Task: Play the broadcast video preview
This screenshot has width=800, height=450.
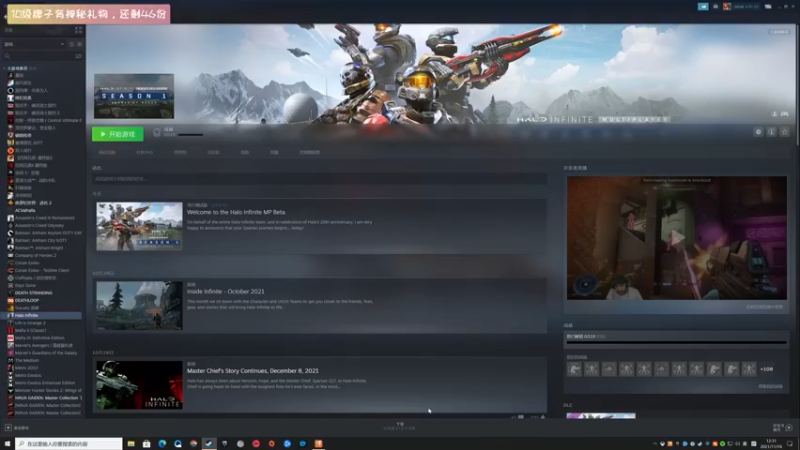Action: tap(677, 238)
